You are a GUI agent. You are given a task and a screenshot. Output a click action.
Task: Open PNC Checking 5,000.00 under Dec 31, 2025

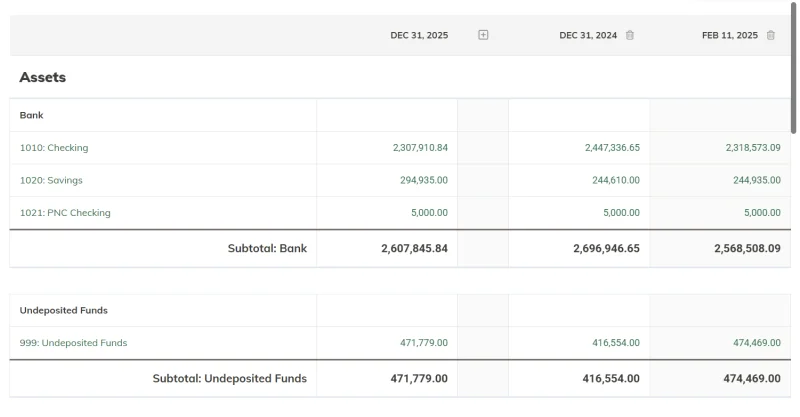click(x=429, y=213)
